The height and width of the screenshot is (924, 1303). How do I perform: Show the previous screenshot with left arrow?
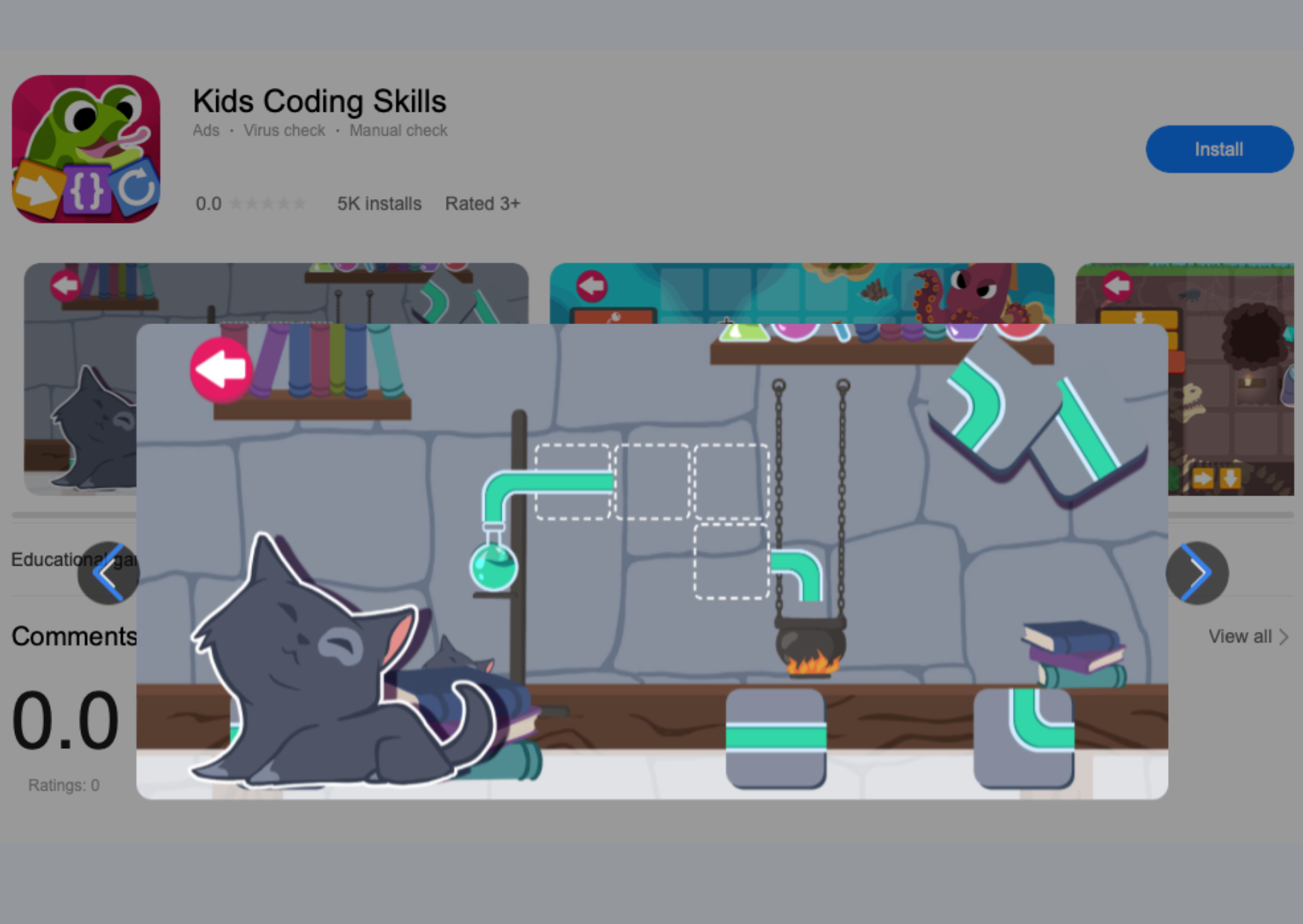[109, 573]
